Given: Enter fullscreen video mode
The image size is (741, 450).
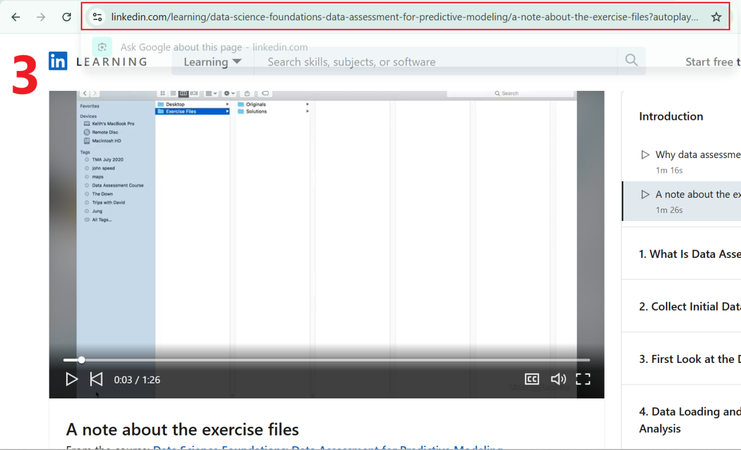Looking at the screenshot, I should (x=583, y=379).
